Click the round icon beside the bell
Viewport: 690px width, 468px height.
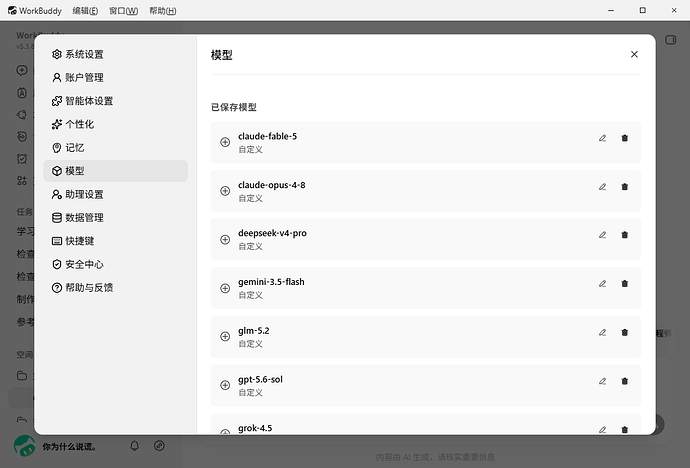click(159, 446)
